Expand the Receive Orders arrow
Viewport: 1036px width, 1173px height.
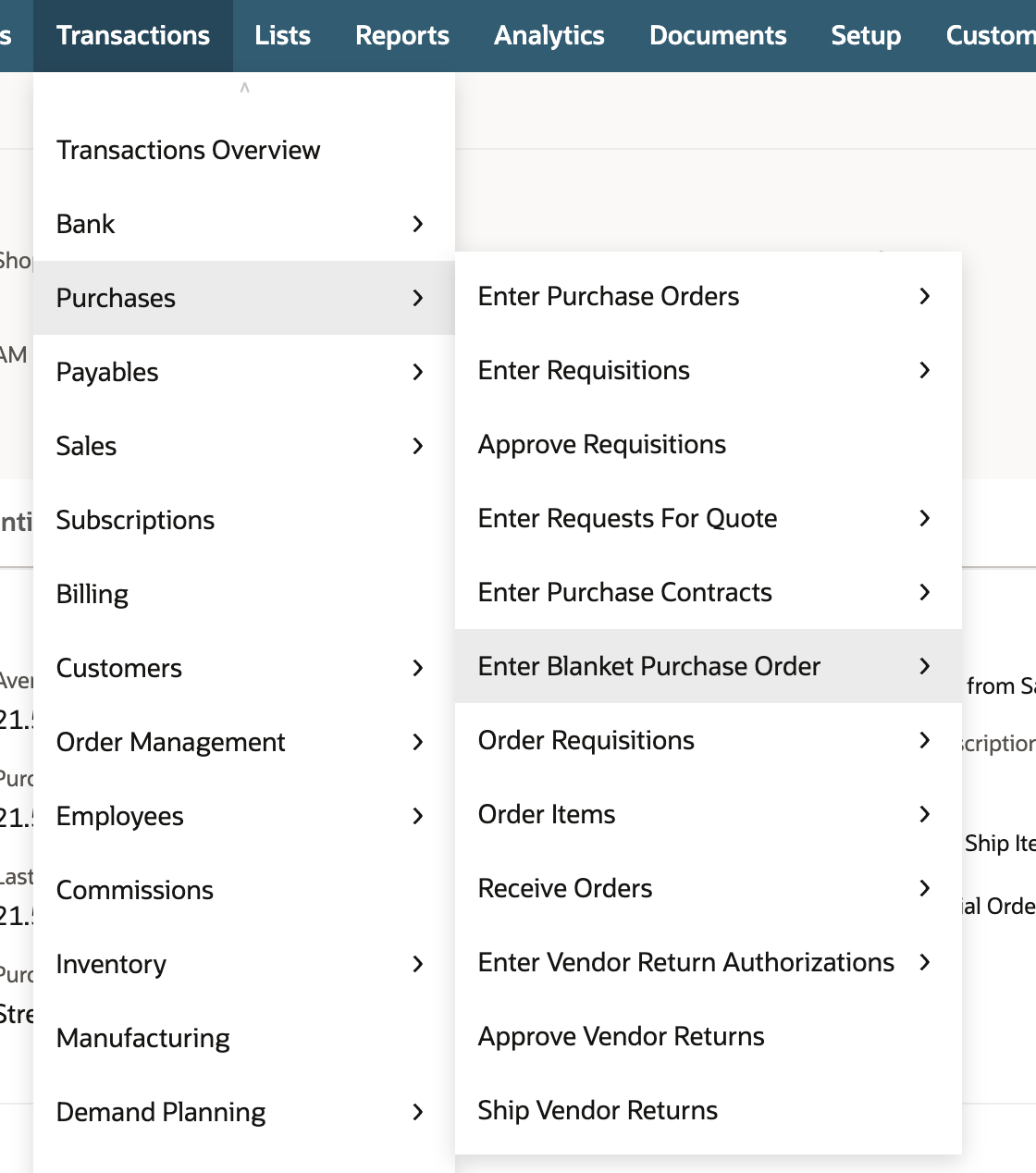point(925,888)
